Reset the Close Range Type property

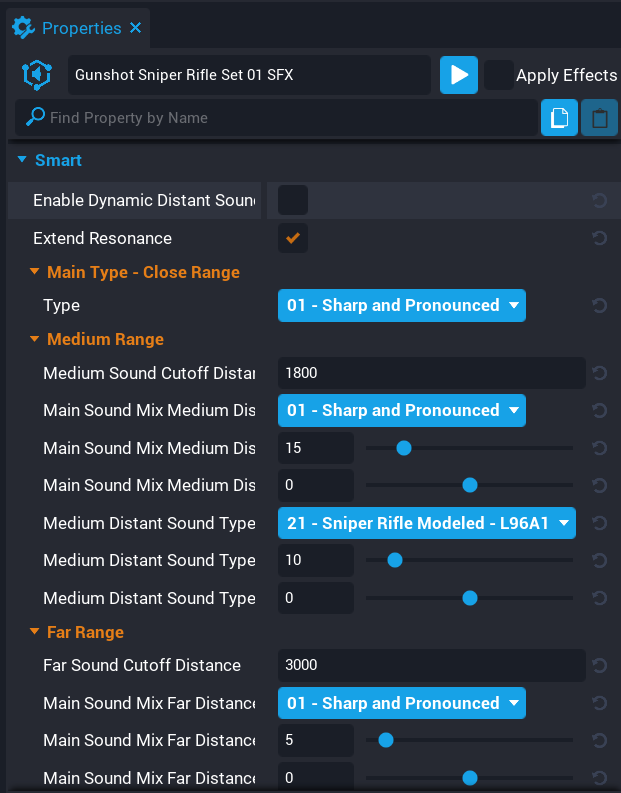599,306
